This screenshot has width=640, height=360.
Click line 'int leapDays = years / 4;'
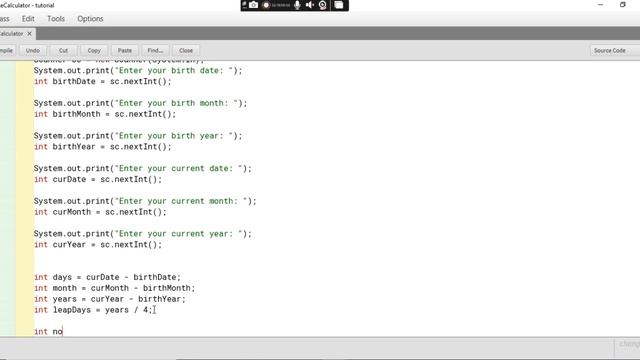[x=93, y=310]
